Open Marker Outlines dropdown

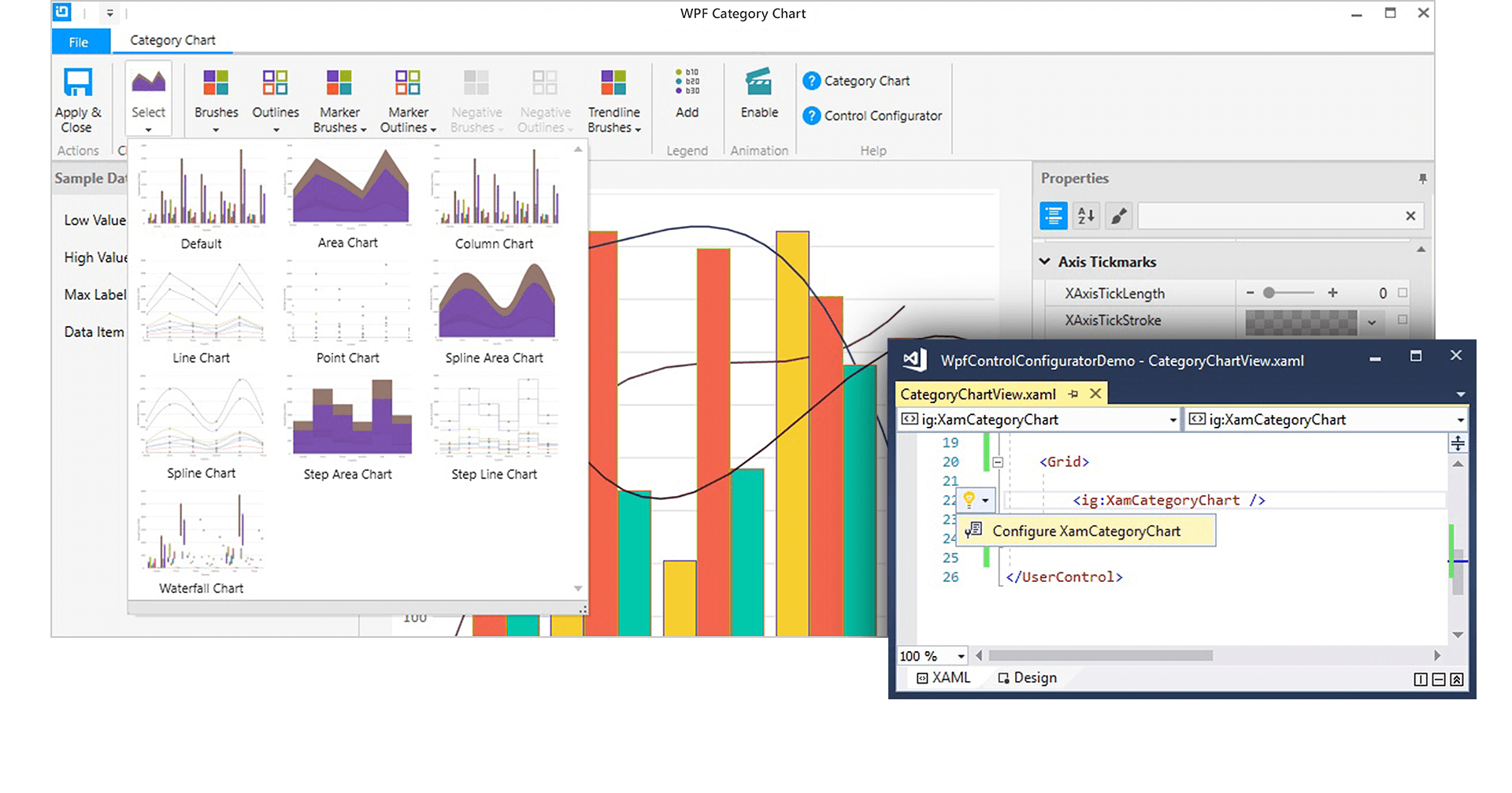[x=408, y=100]
